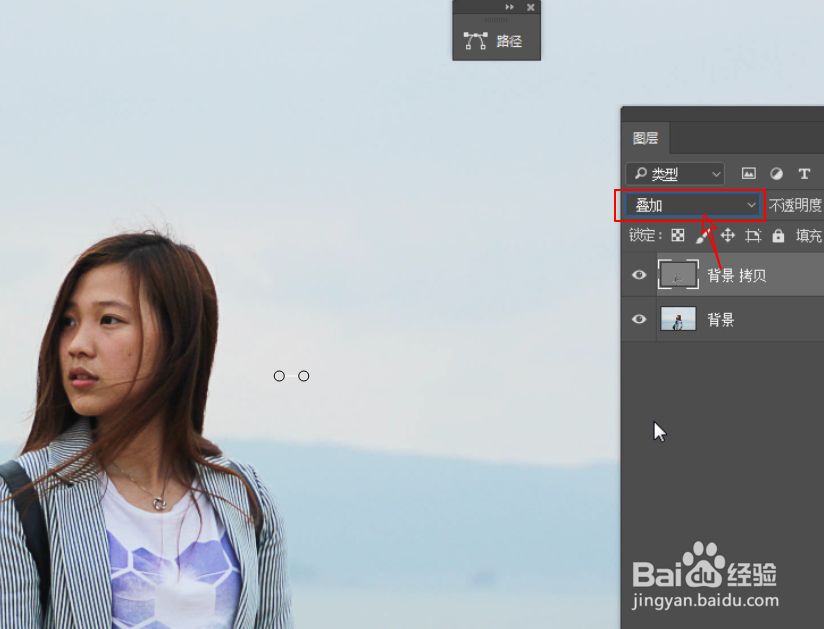
Task: Select the 背景 layer thumbnail
Action: coord(678,319)
